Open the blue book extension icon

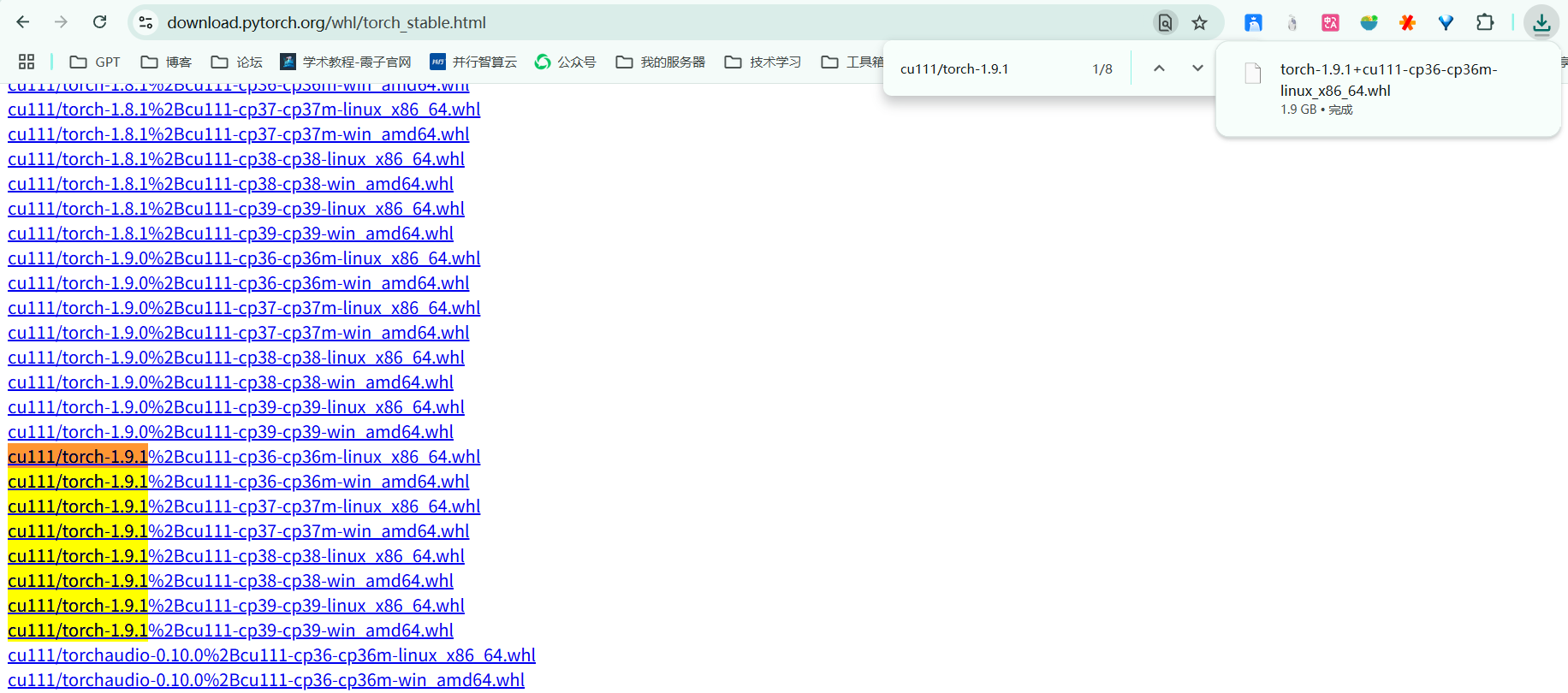coord(1253,23)
